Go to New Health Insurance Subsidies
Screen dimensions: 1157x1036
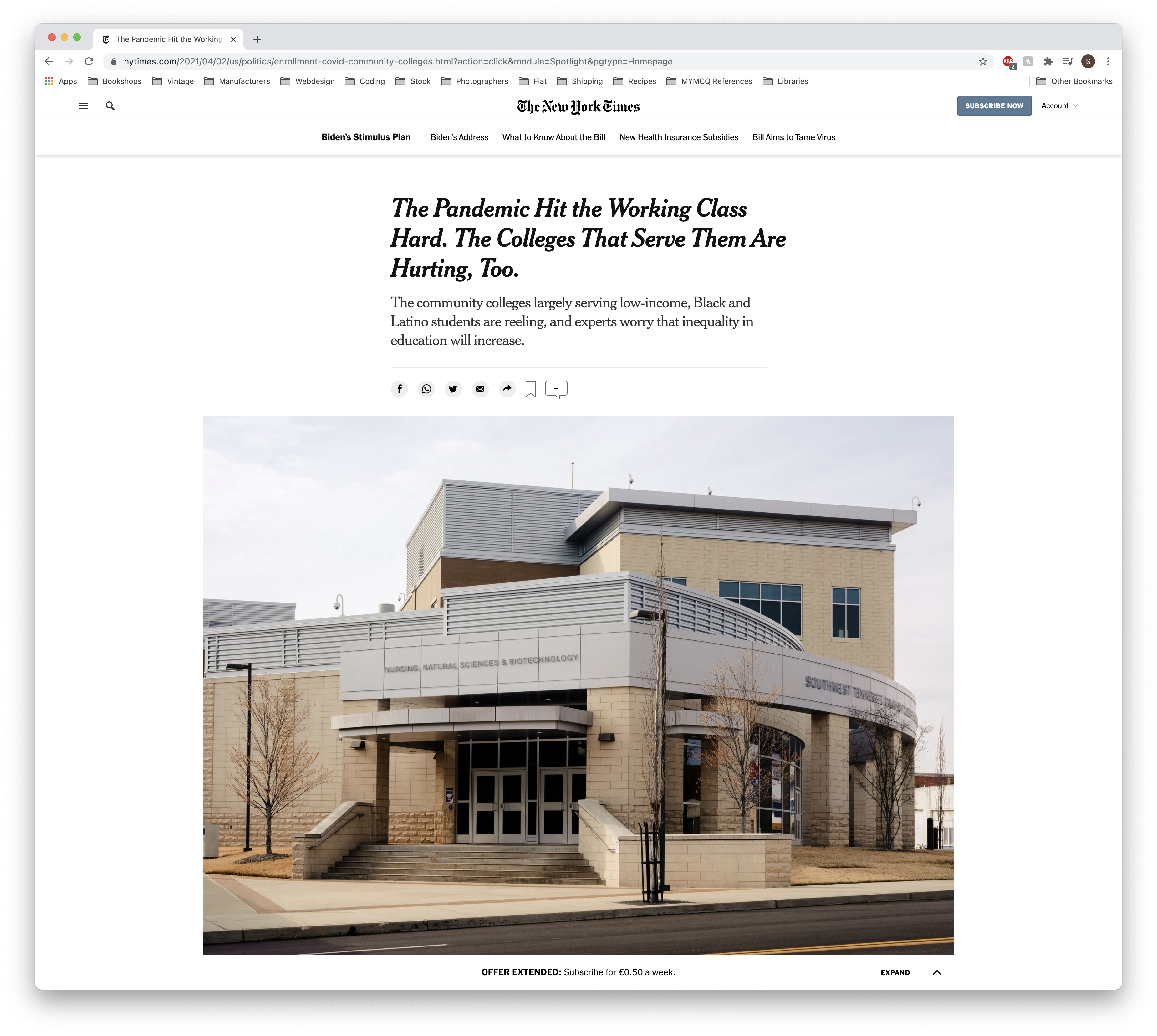pos(678,137)
